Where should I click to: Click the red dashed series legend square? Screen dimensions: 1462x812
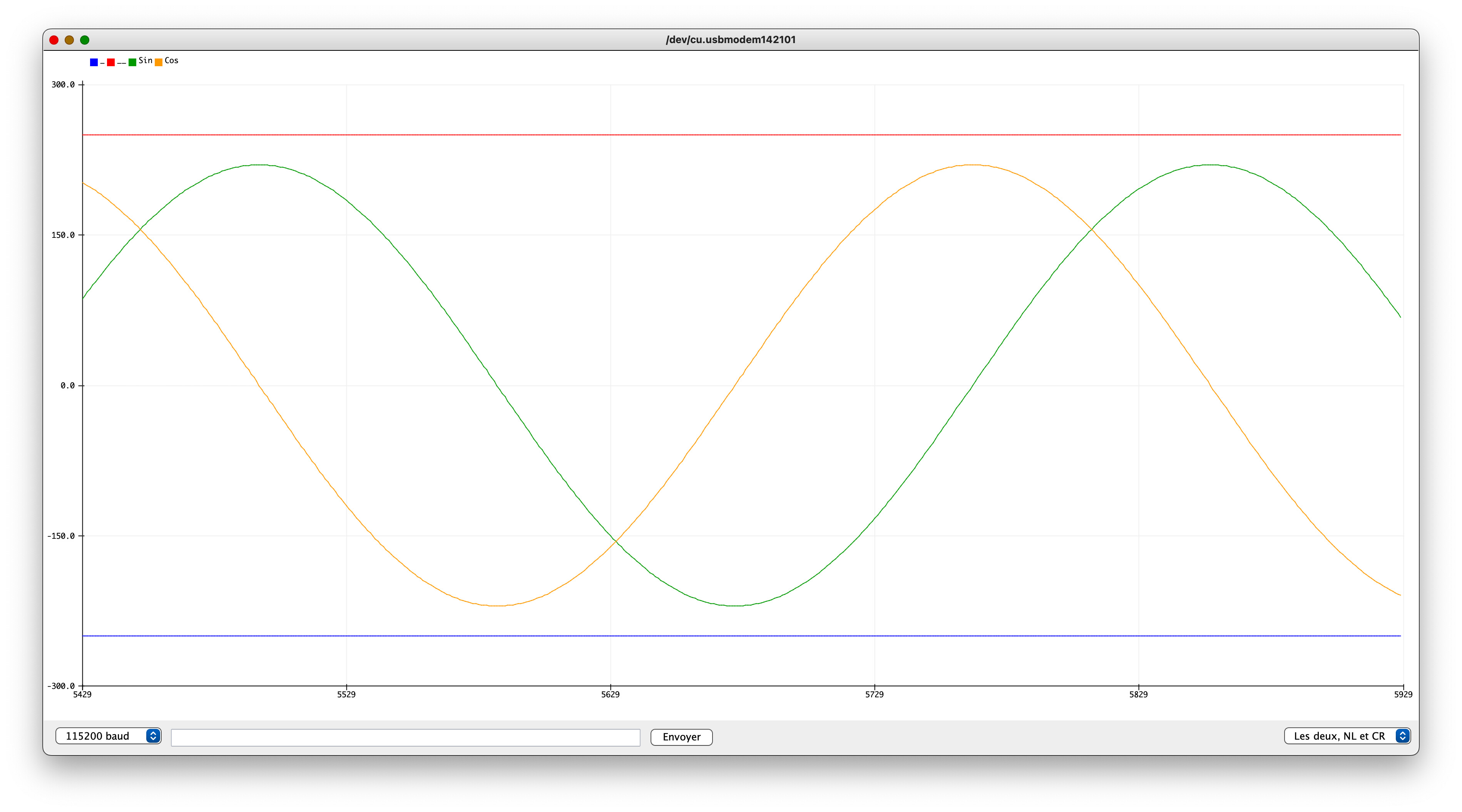[x=111, y=62]
